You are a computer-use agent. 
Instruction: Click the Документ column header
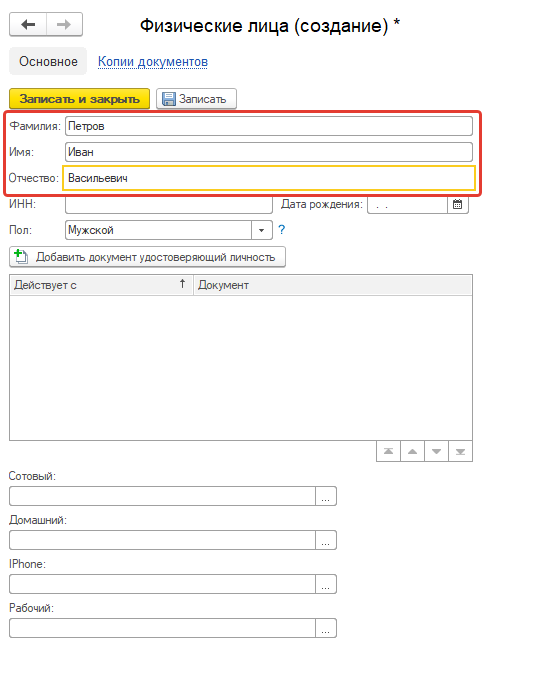click(333, 285)
